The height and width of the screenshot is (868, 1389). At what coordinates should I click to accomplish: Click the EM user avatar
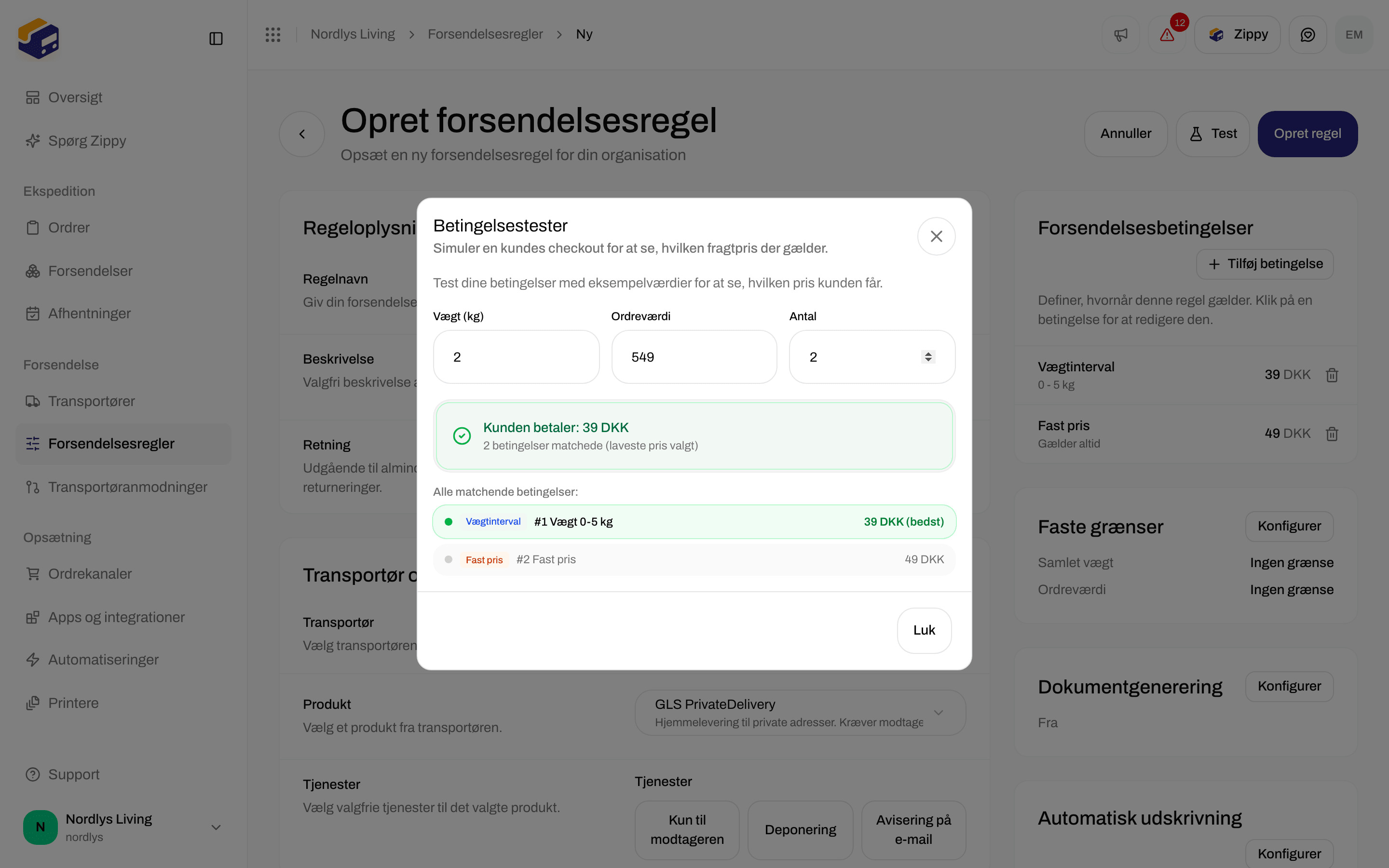click(1354, 35)
